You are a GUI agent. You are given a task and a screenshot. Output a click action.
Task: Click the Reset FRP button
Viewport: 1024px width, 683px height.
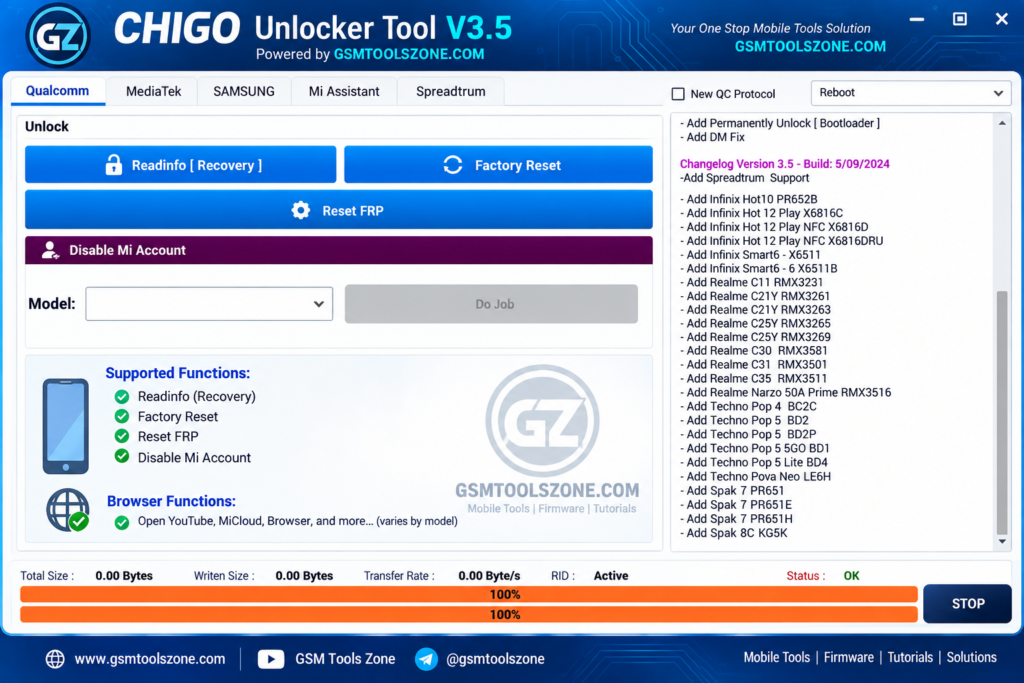(338, 210)
